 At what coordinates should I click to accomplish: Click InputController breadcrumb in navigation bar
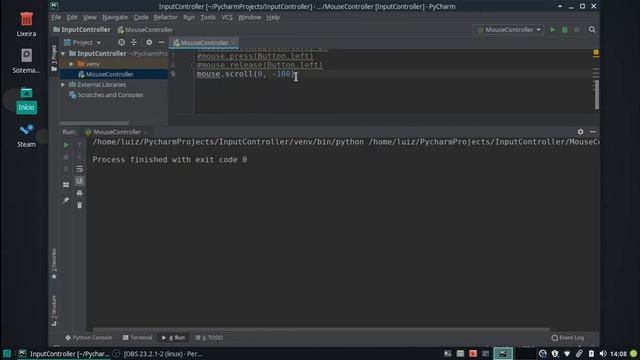point(82,29)
